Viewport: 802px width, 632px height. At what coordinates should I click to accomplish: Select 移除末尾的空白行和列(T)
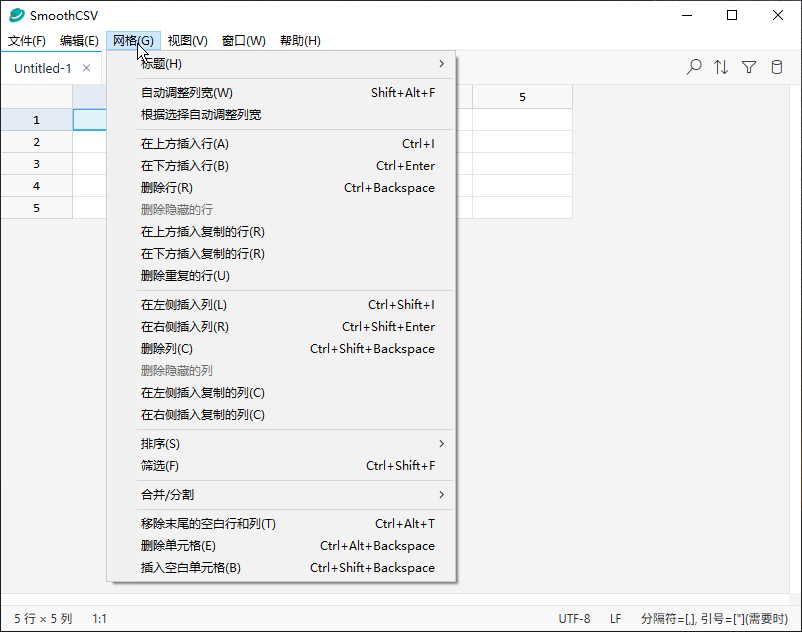pyautogui.click(x=208, y=524)
